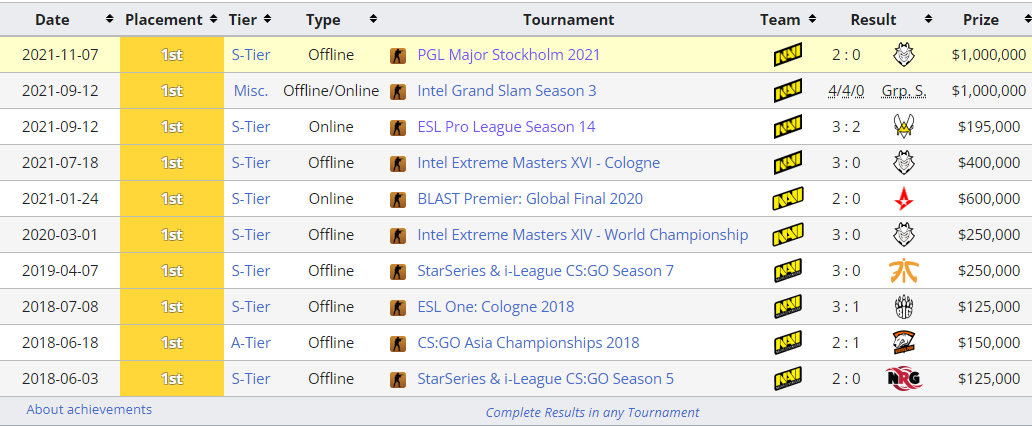1032x426 pixels.
Task: Open PGL Major Stockholm 2021 tournament link
Action: pos(508,55)
